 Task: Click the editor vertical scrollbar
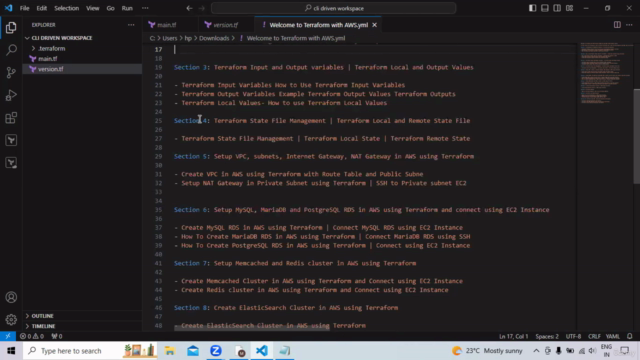click(x=636, y=136)
